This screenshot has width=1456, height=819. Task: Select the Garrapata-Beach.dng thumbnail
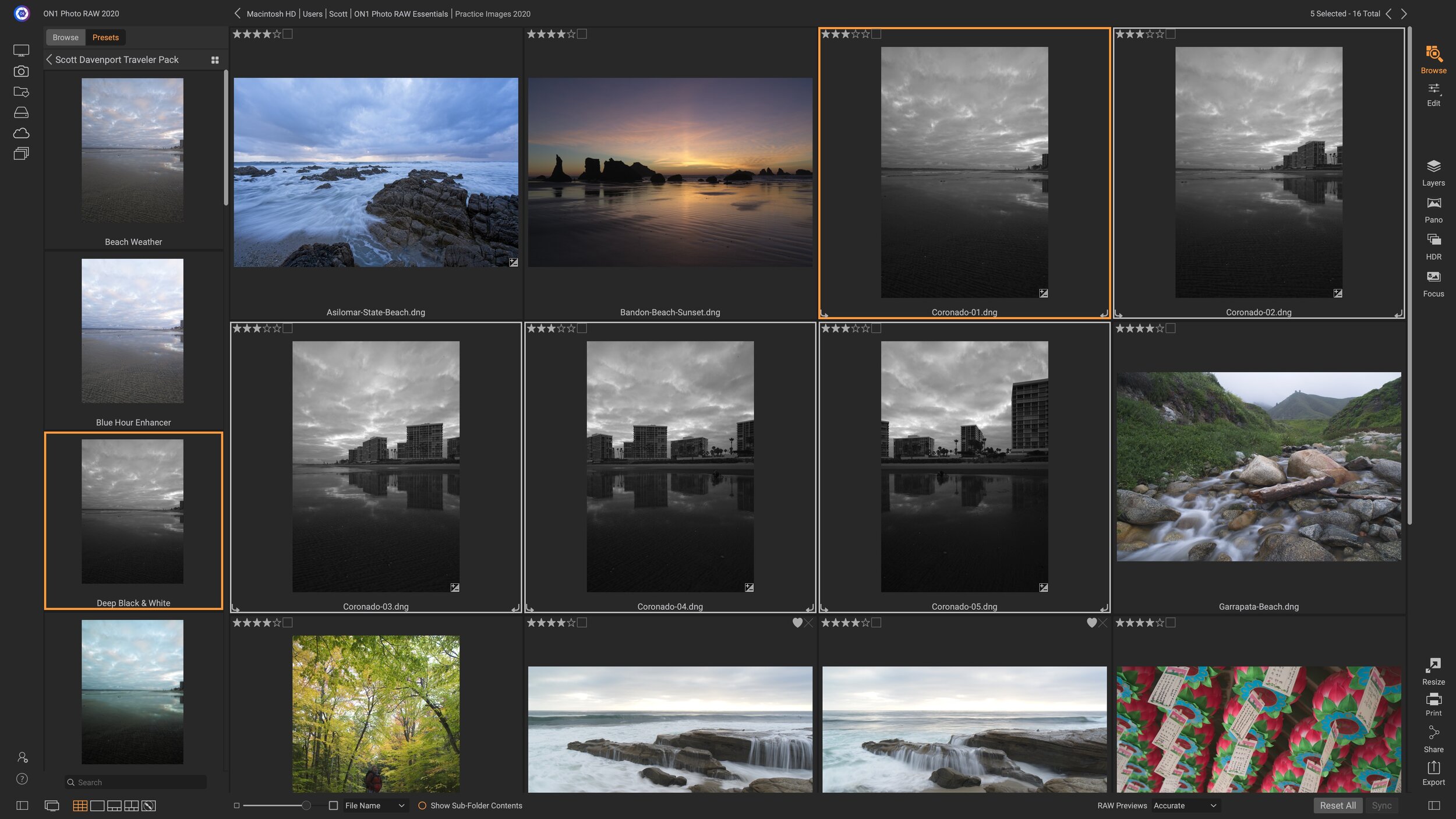[1259, 467]
